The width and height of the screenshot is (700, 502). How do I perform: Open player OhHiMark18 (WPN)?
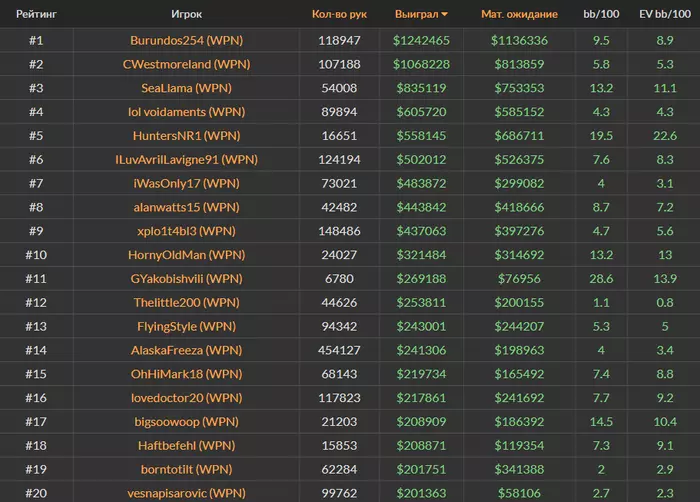pyautogui.click(x=187, y=374)
